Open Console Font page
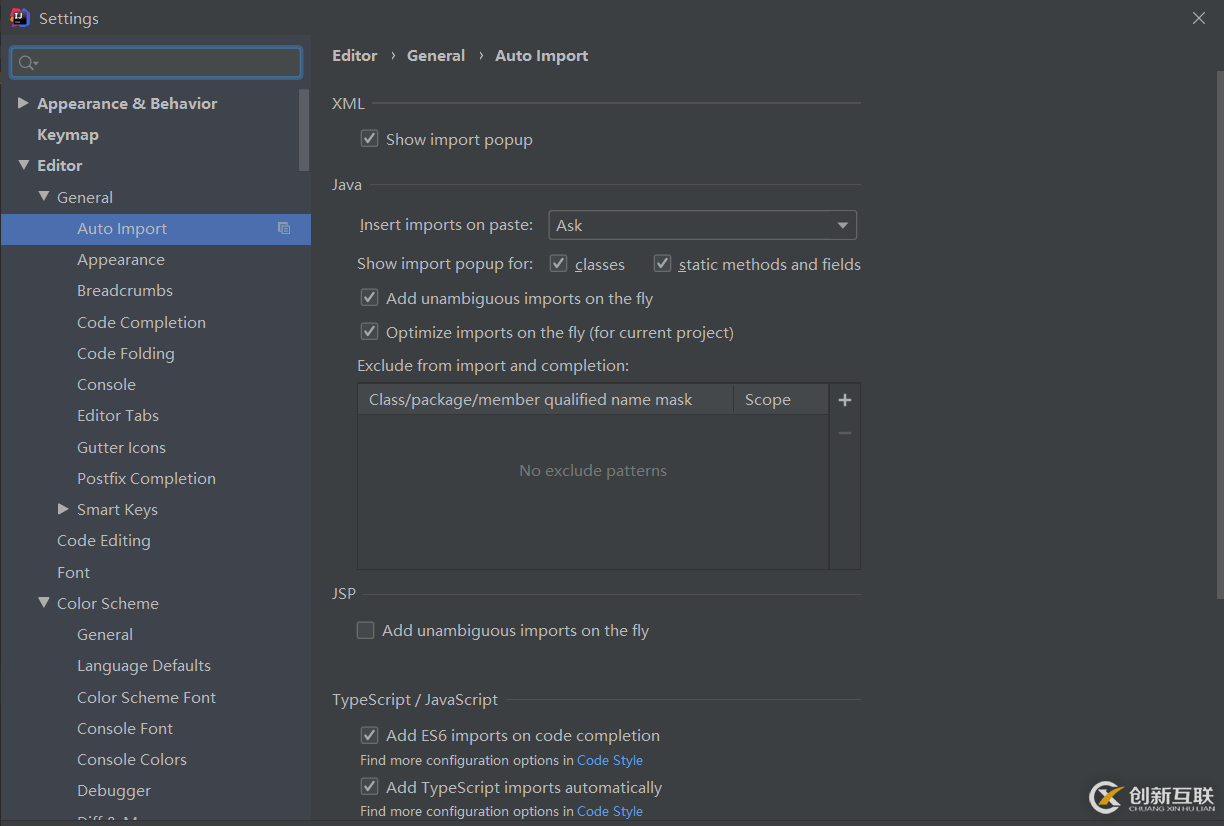This screenshot has height=826, width=1224. [x=125, y=728]
